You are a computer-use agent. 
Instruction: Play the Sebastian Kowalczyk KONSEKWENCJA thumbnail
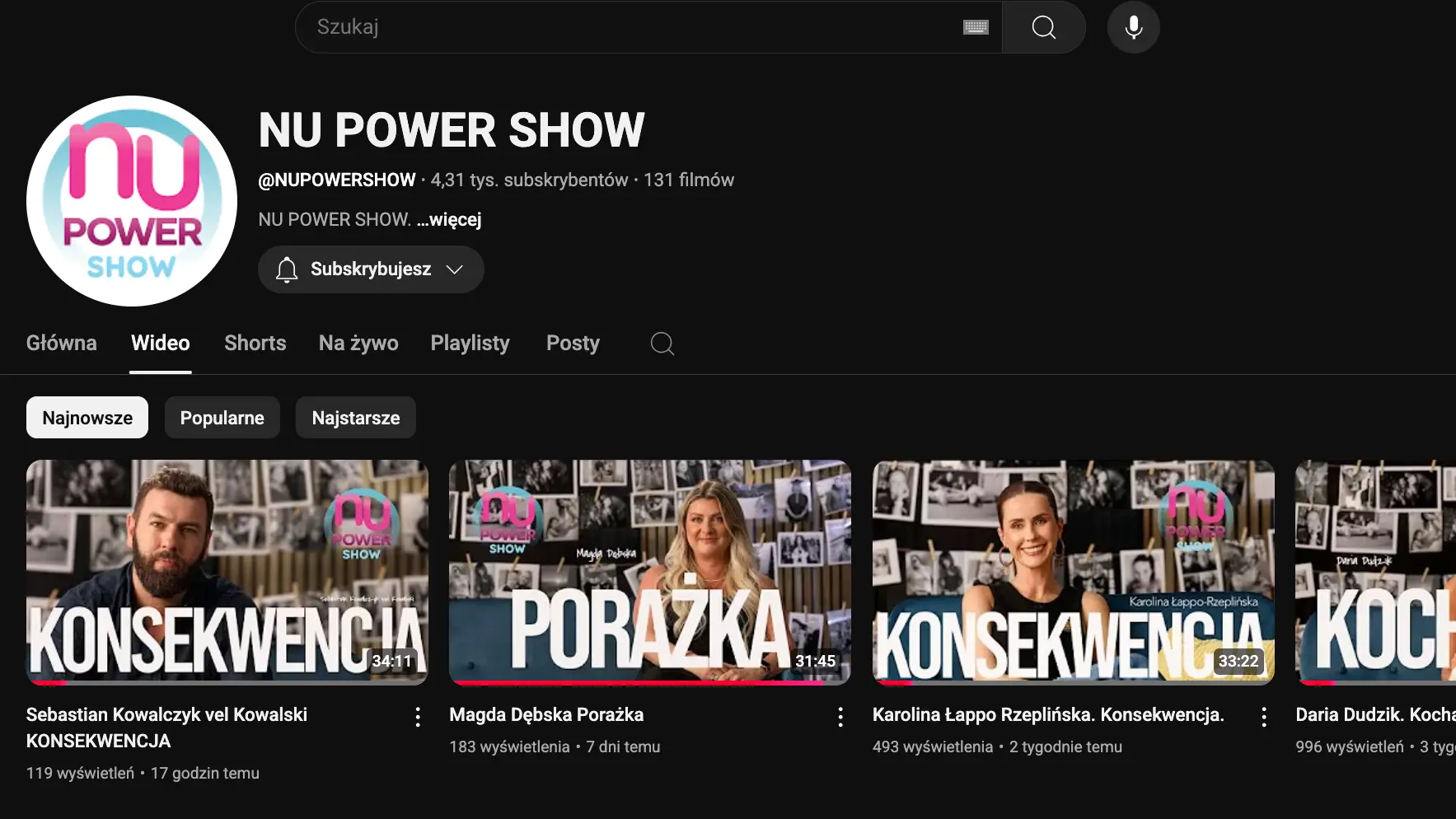227,572
